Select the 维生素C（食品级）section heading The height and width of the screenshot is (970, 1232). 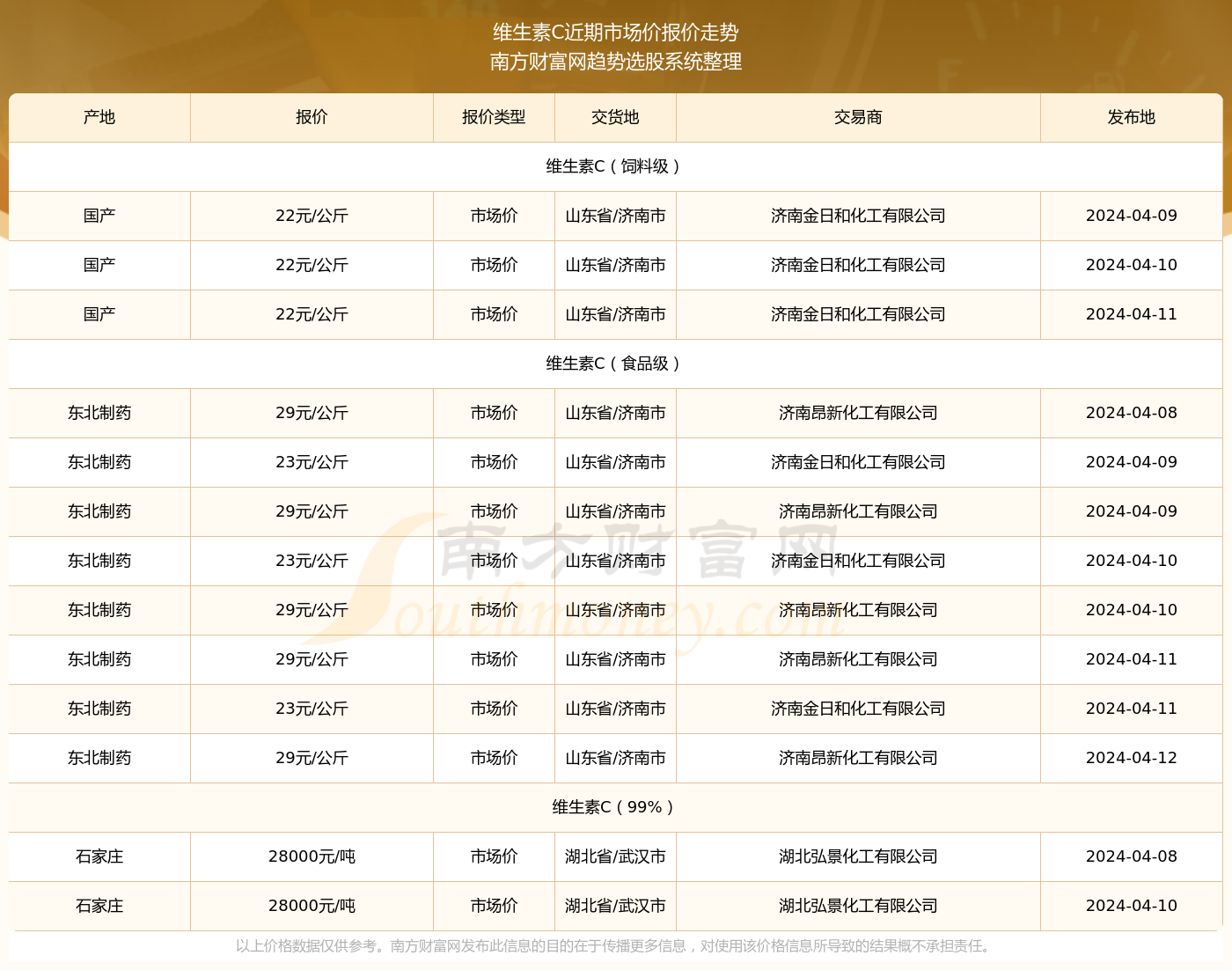tap(615, 364)
